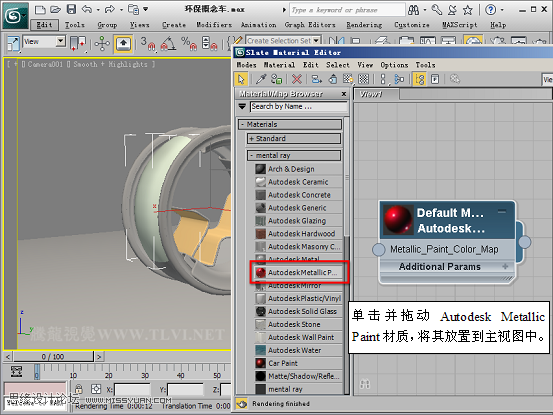553x415 pixels.
Task: Open the Graph Editors menu
Action: [310, 25]
